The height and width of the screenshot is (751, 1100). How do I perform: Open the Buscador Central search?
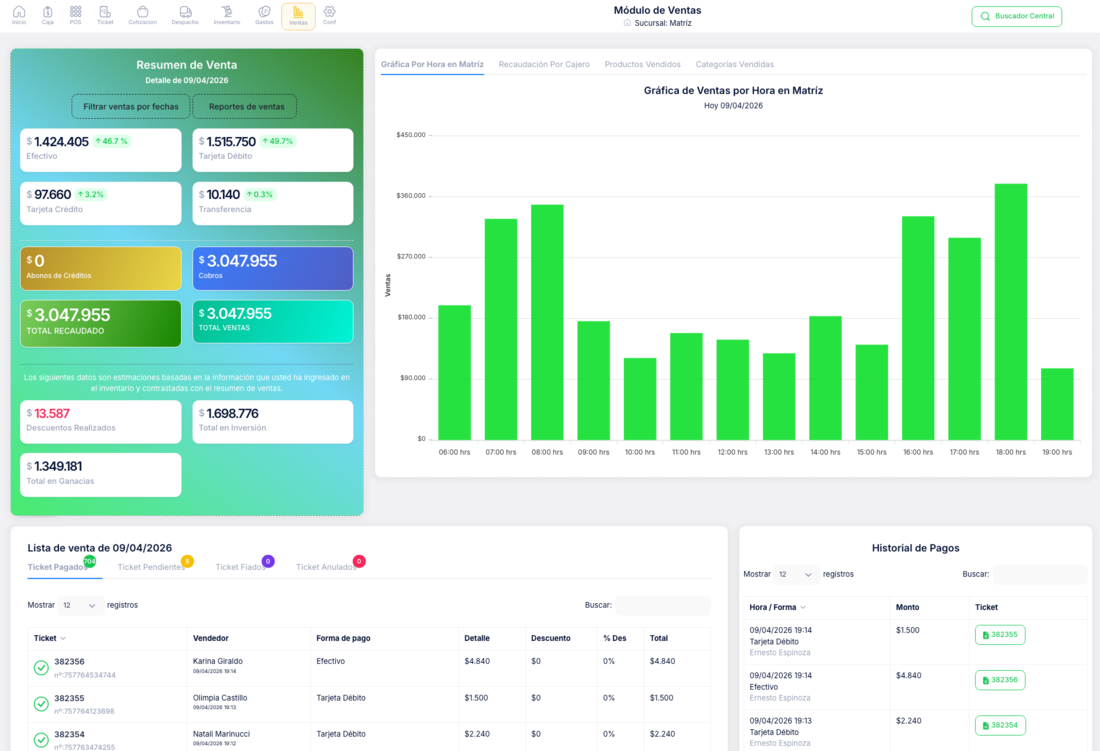point(1017,16)
